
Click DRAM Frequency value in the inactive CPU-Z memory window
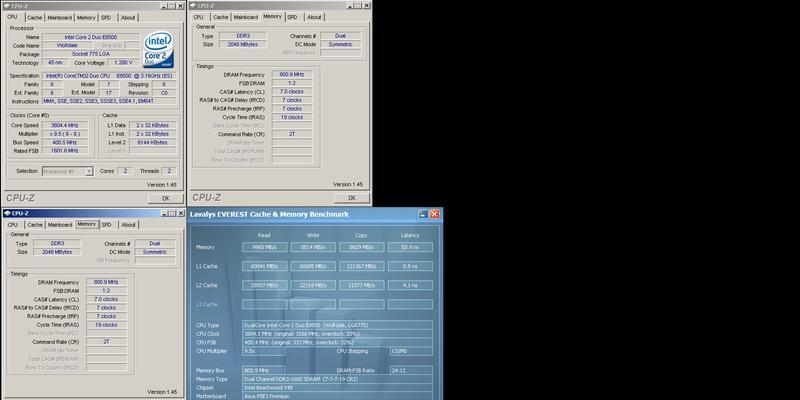[x=292, y=74]
